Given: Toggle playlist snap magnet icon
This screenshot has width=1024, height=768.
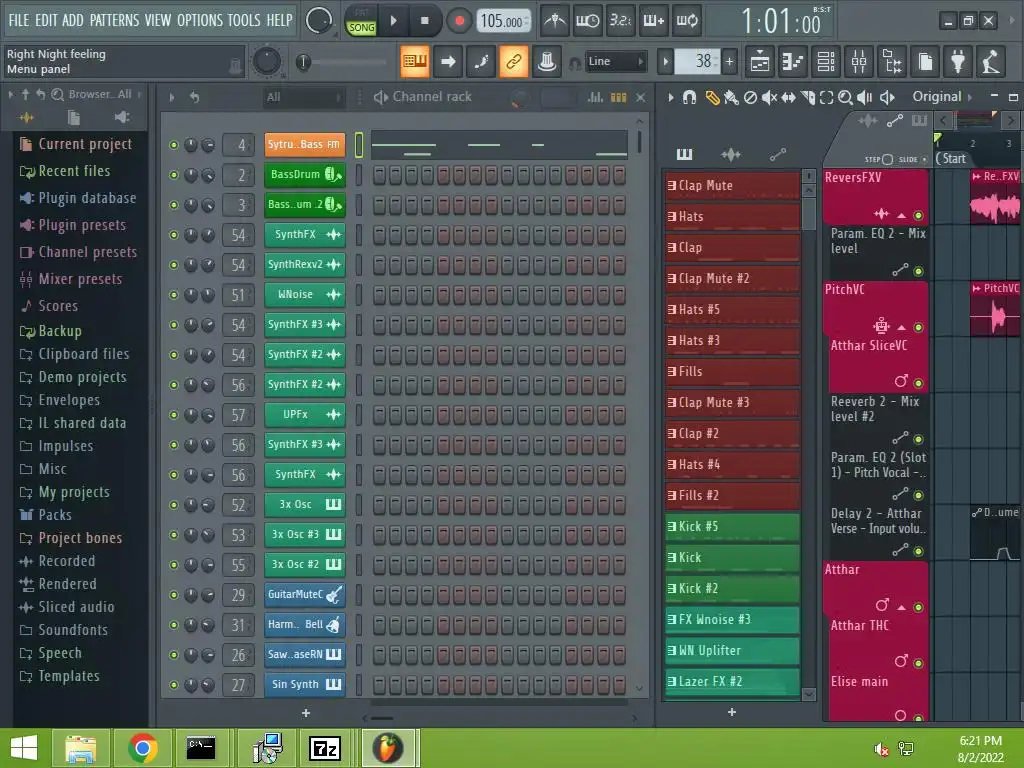Looking at the screenshot, I should (689, 98).
